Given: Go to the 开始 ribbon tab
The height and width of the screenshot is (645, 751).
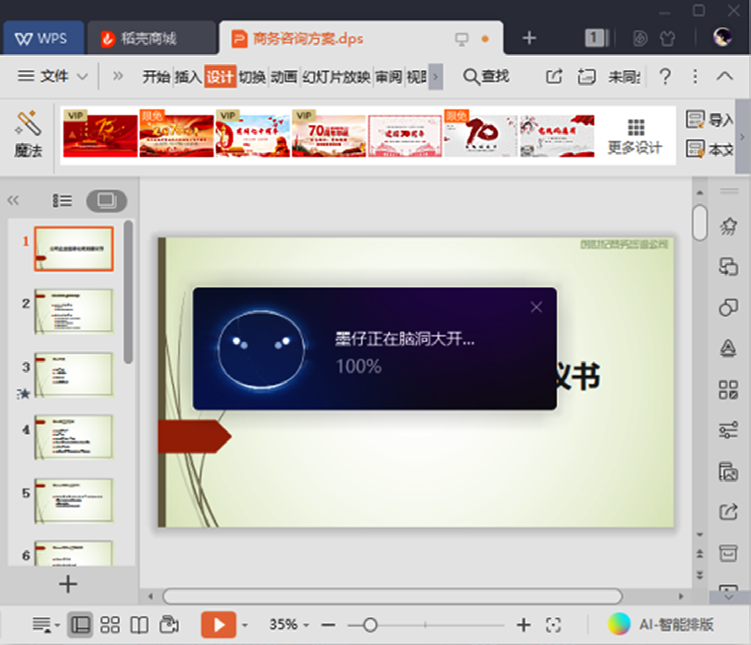Looking at the screenshot, I should [x=156, y=77].
